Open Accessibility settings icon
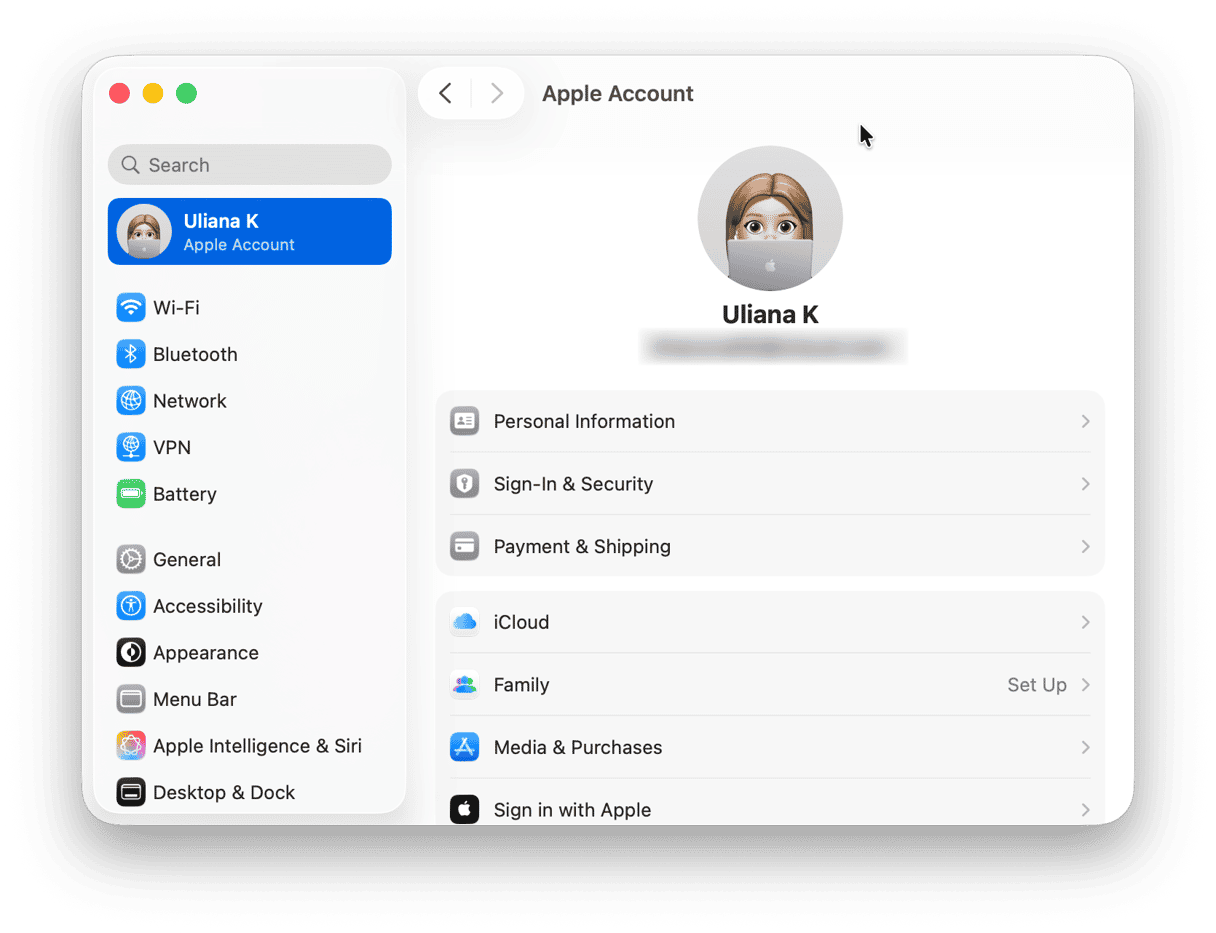This screenshot has height=933, width=1216. click(x=131, y=606)
